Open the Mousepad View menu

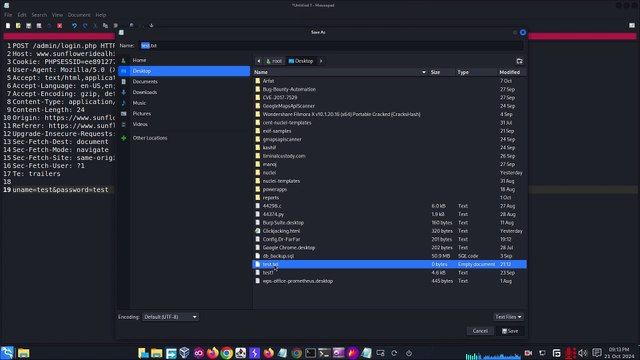pyautogui.click(x=57, y=15)
